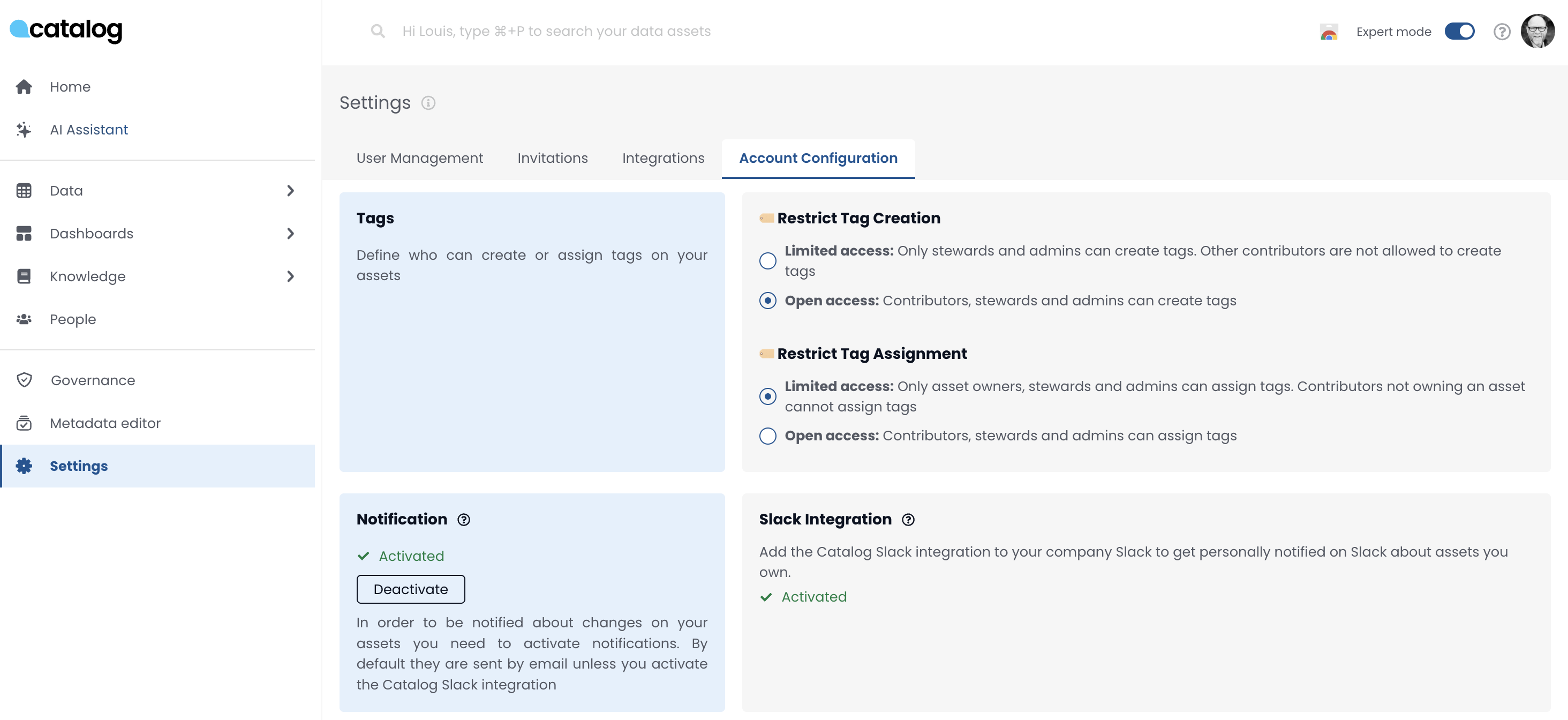The width and height of the screenshot is (1568, 720).
Task: Select Open access for tag assignment
Action: 767,436
